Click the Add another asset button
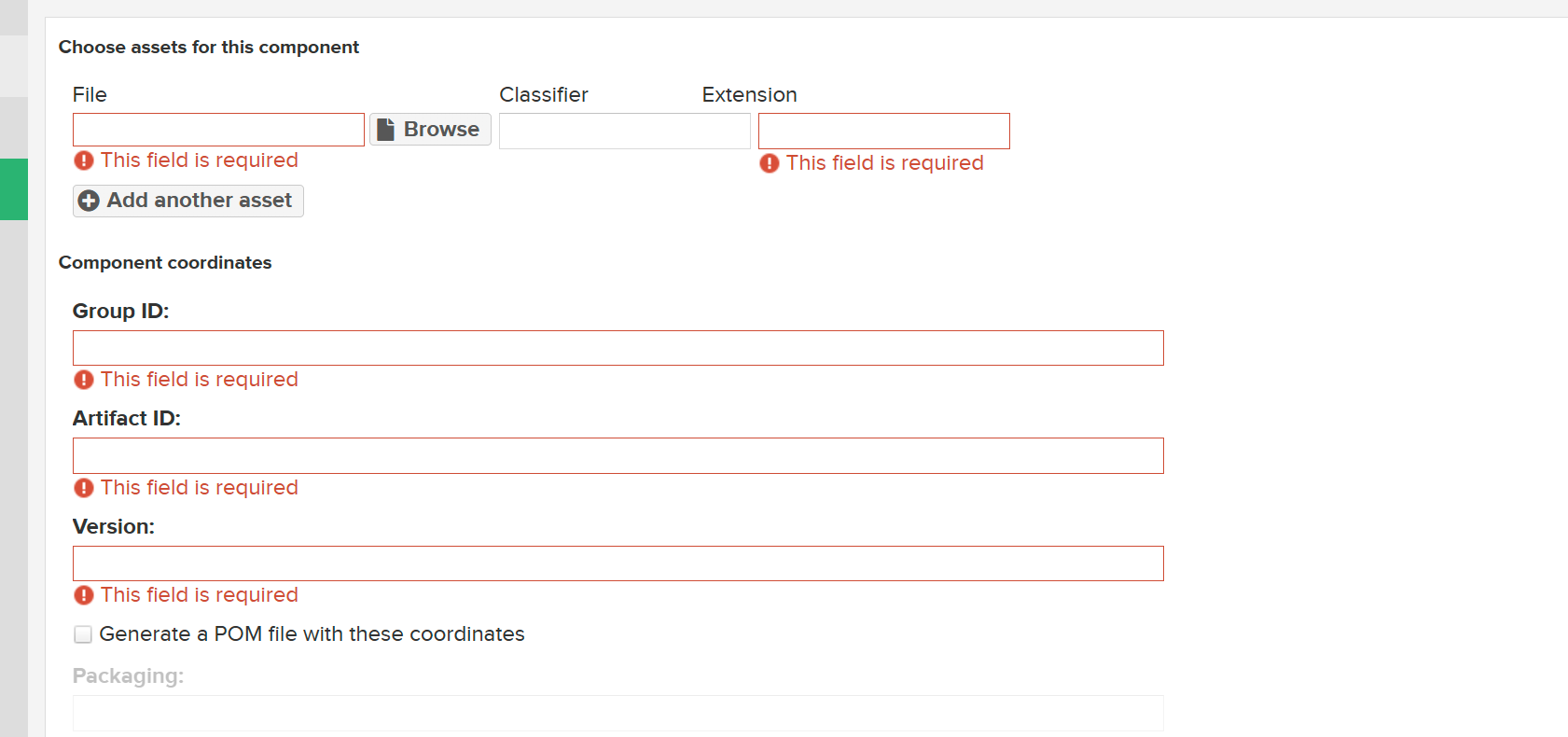This screenshot has width=1568, height=737. coord(188,201)
